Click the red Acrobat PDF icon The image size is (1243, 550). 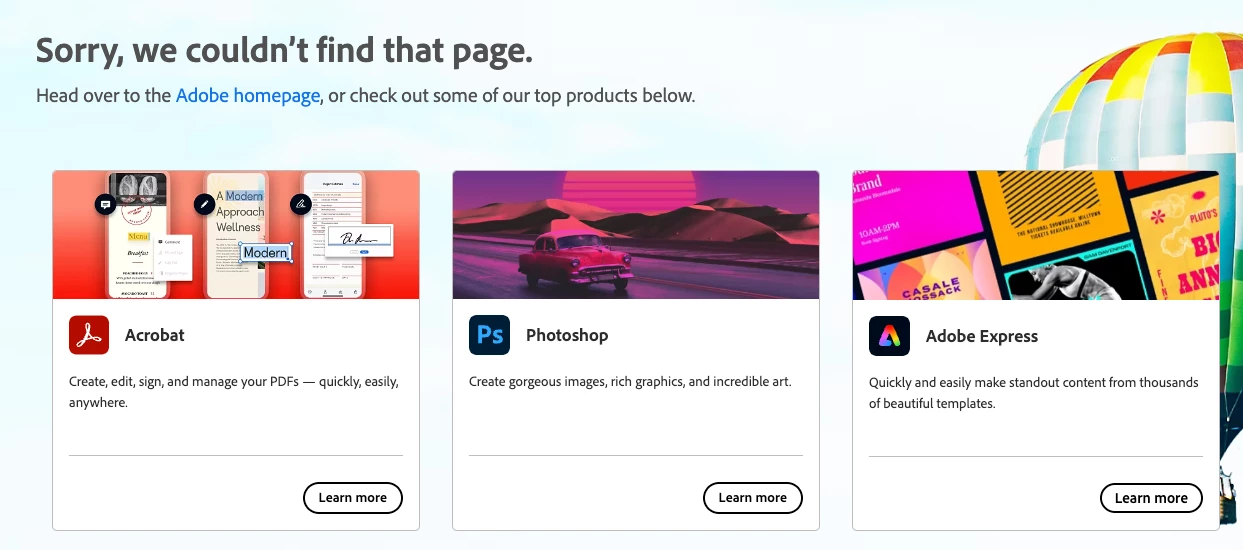point(89,335)
